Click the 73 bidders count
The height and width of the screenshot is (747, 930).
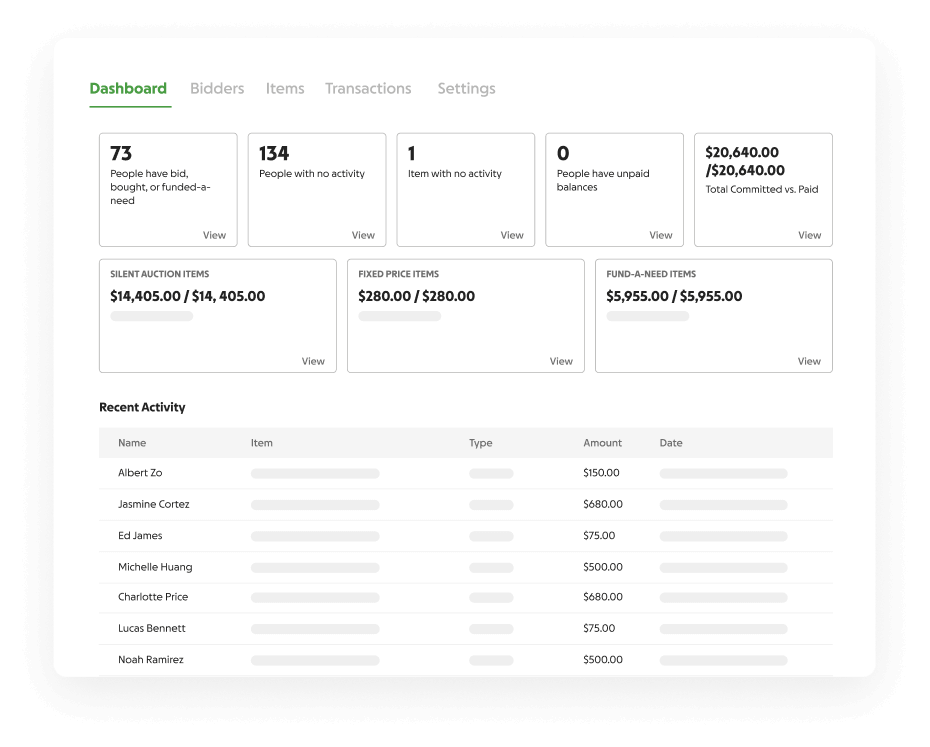[x=121, y=154]
